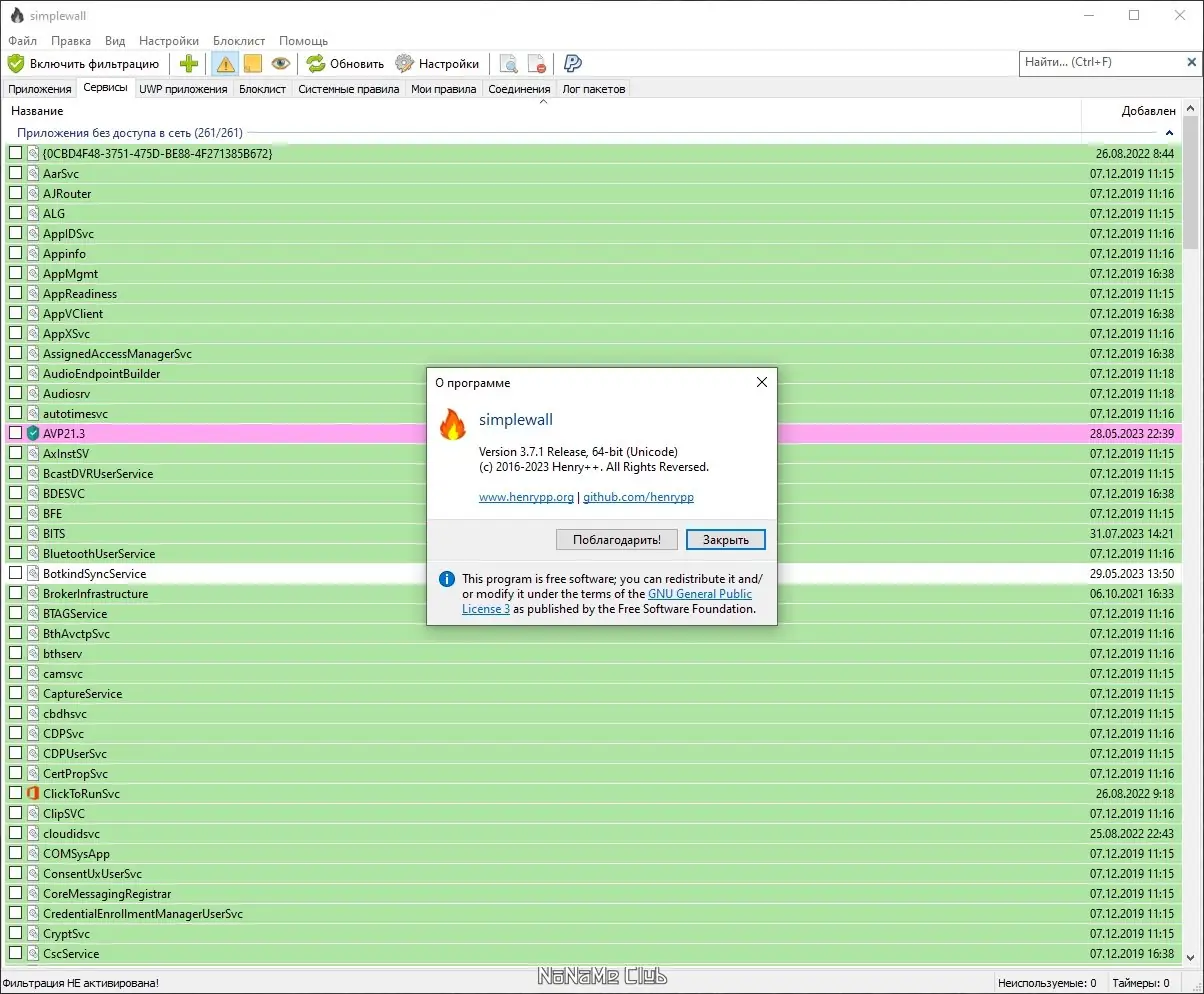1204x994 pixels.
Task: Select CaptureService row
Action: pos(592,693)
